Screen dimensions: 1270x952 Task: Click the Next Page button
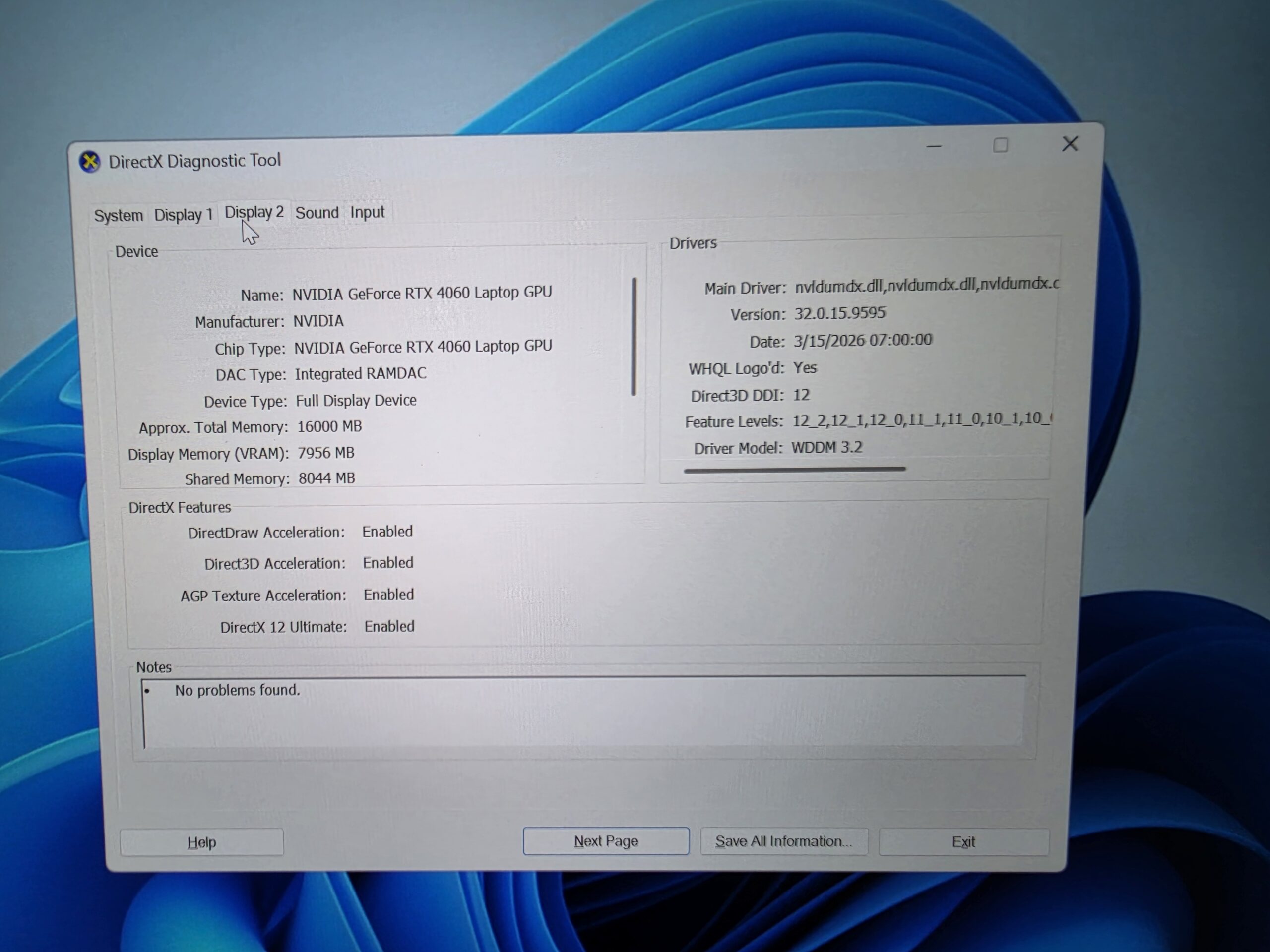pos(606,840)
